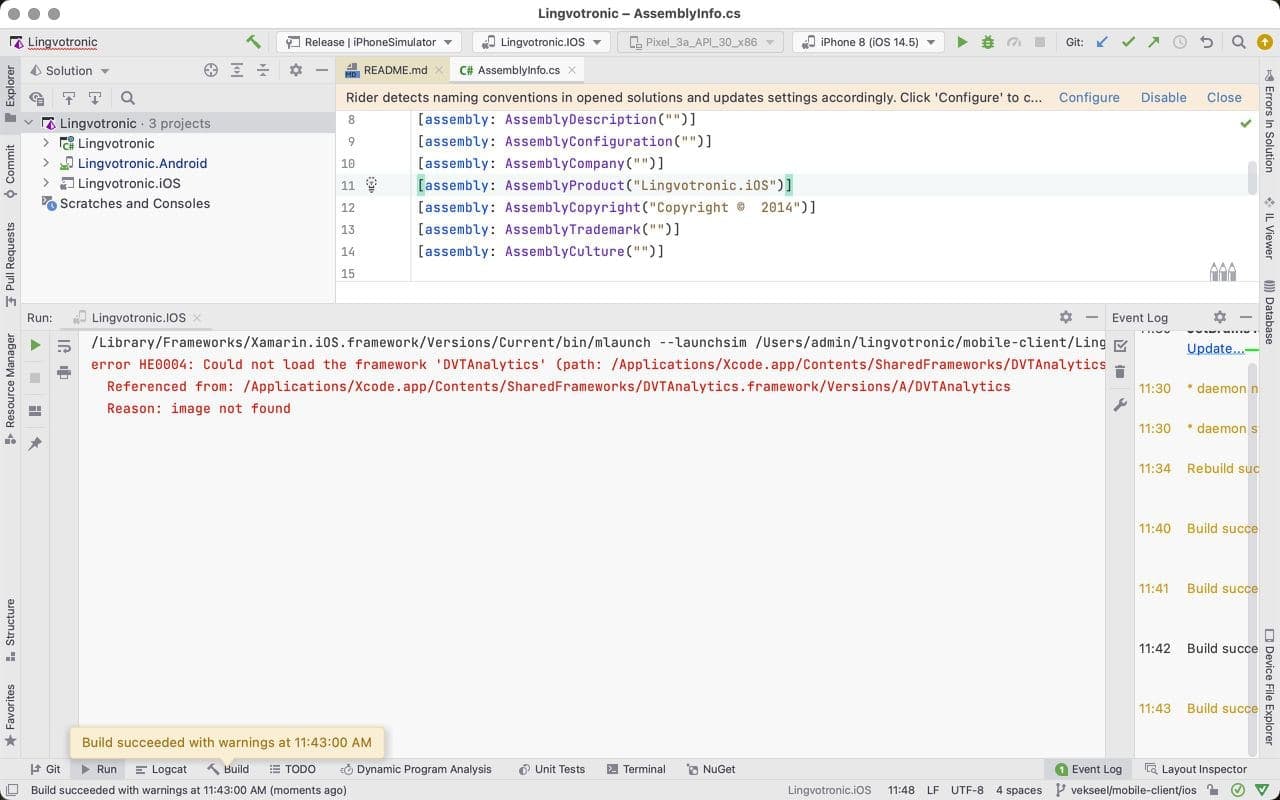Click print icon in Run console
This screenshot has width=1280, height=800.
[x=64, y=373]
